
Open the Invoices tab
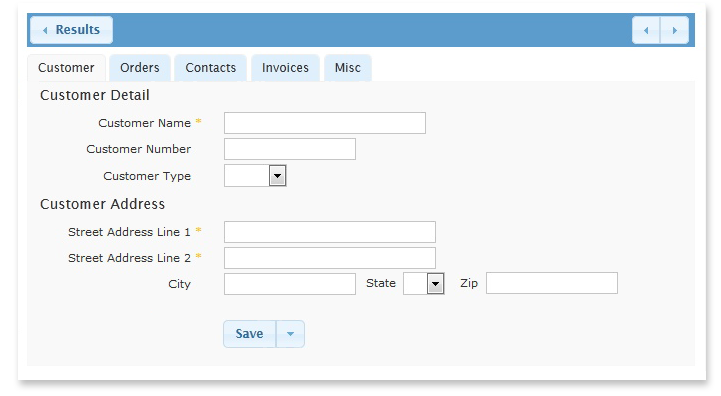(285, 68)
